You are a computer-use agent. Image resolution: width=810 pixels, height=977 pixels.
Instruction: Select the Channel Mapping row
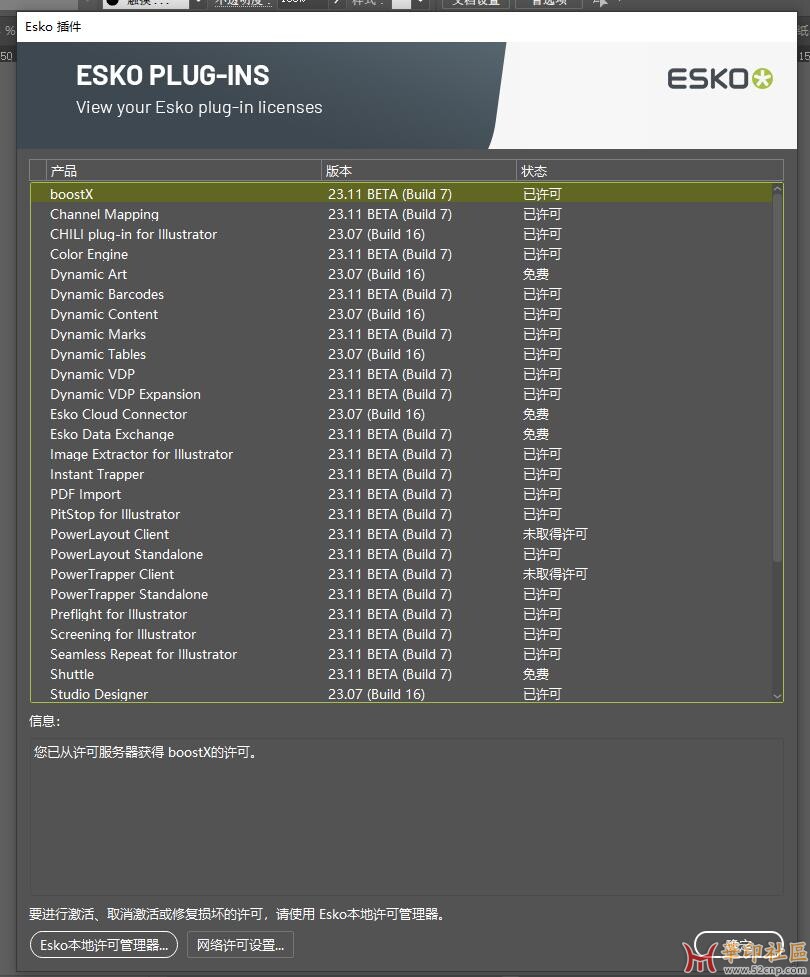coord(401,214)
